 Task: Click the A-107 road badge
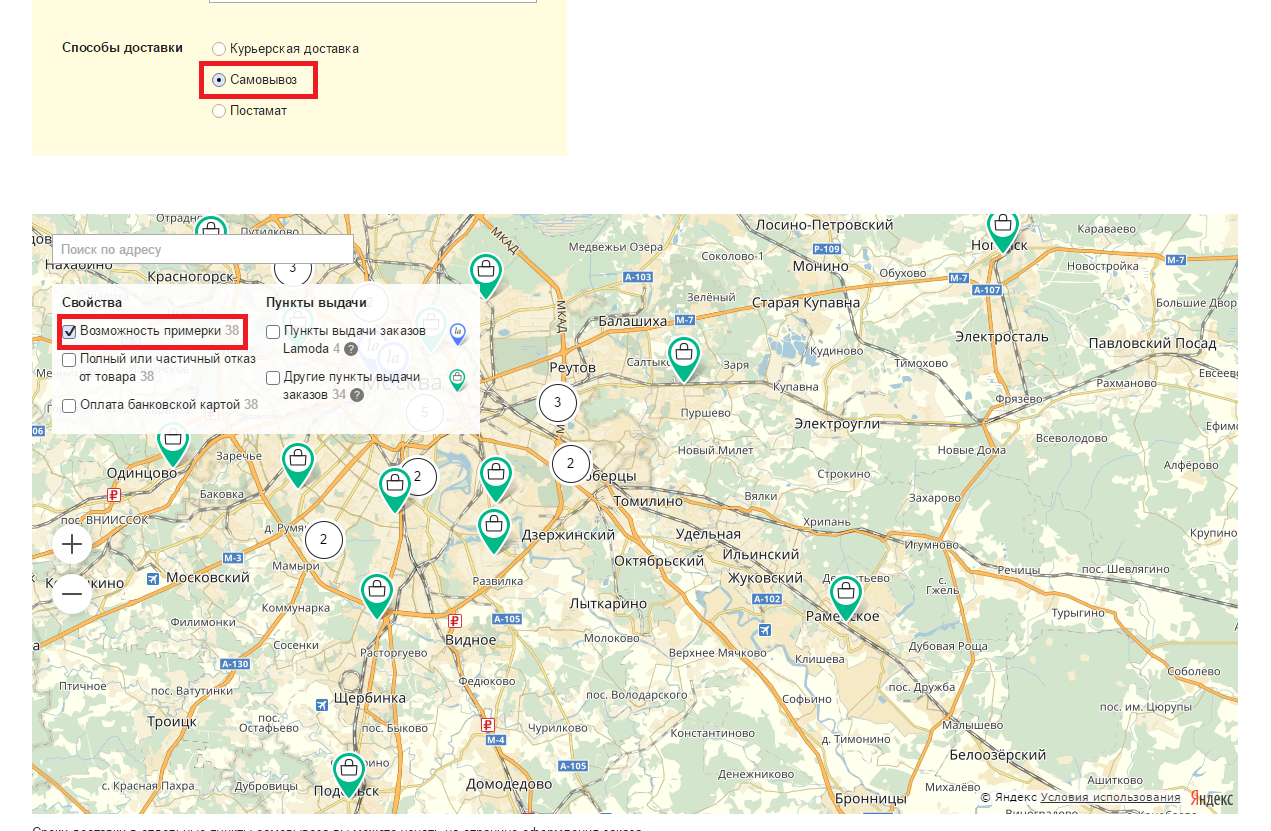[x=987, y=290]
